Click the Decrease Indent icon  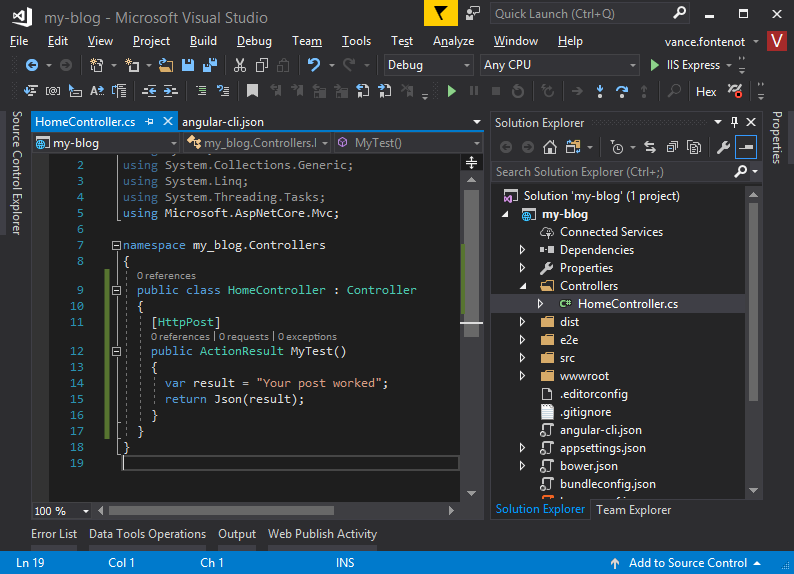coord(148,91)
